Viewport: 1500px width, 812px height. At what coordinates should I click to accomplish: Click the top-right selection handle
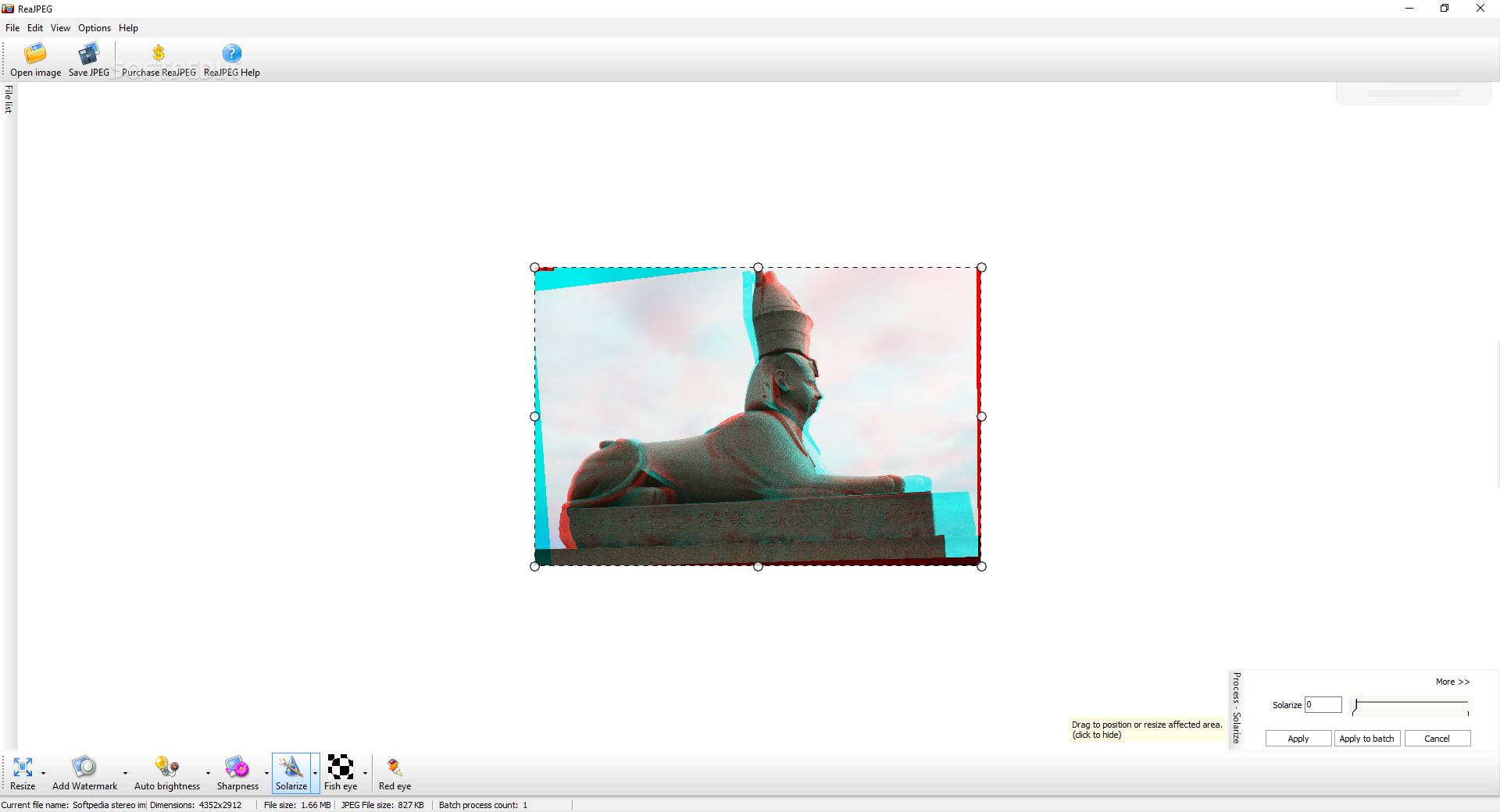point(981,268)
